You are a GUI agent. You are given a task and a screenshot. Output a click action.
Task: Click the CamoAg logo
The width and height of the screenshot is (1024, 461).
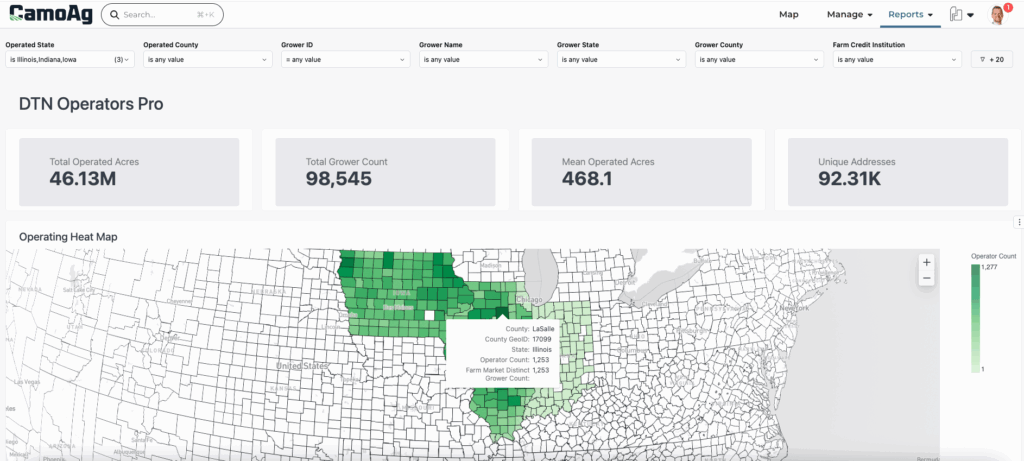50,14
